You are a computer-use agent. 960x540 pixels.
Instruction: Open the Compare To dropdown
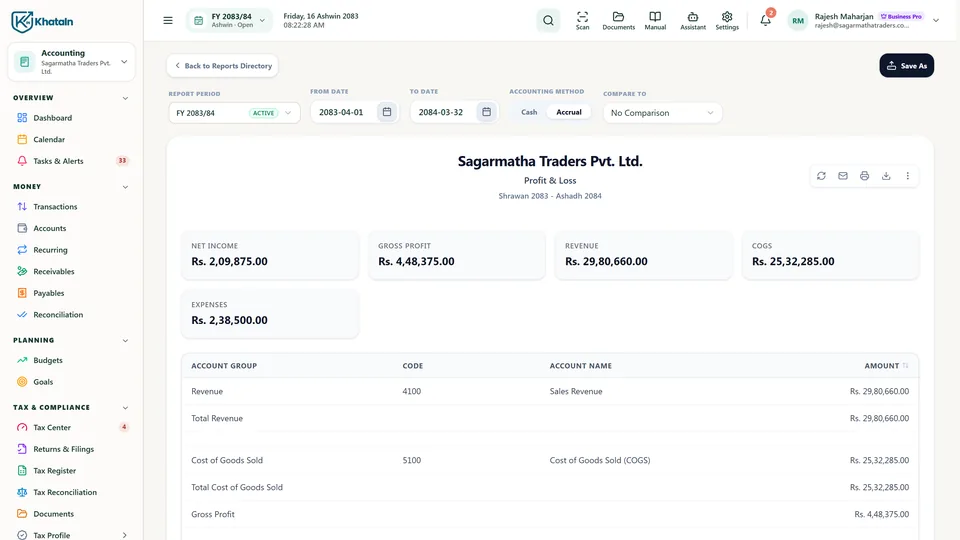(x=662, y=113)
